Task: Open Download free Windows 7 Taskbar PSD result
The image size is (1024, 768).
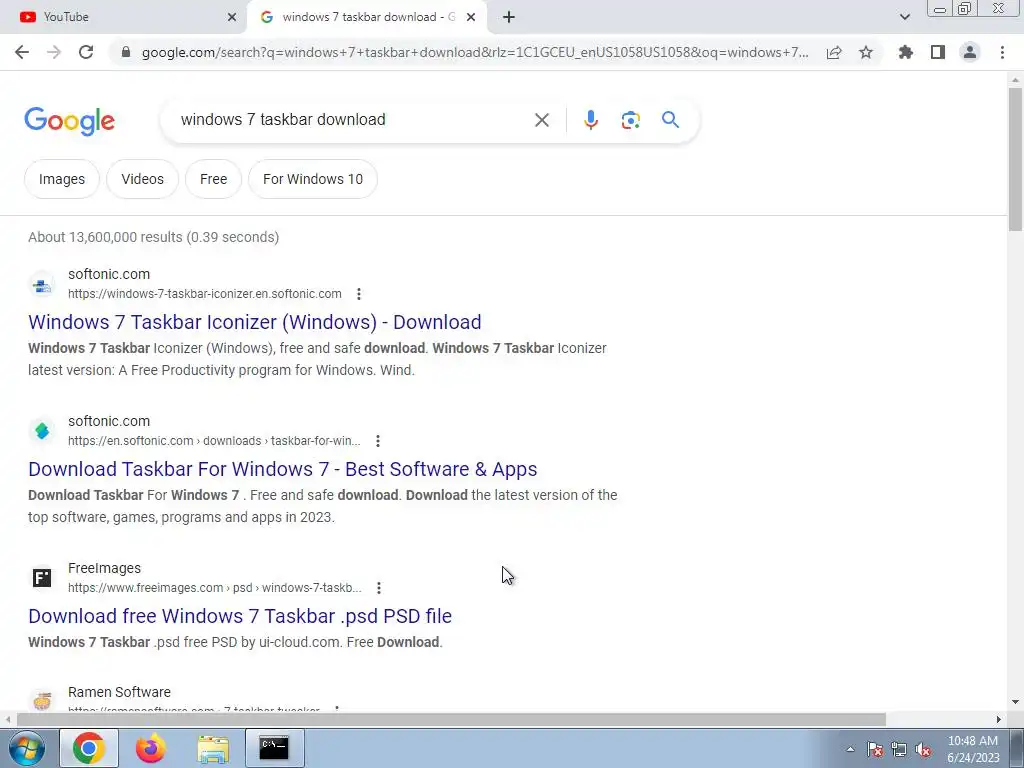Action: 240,616
